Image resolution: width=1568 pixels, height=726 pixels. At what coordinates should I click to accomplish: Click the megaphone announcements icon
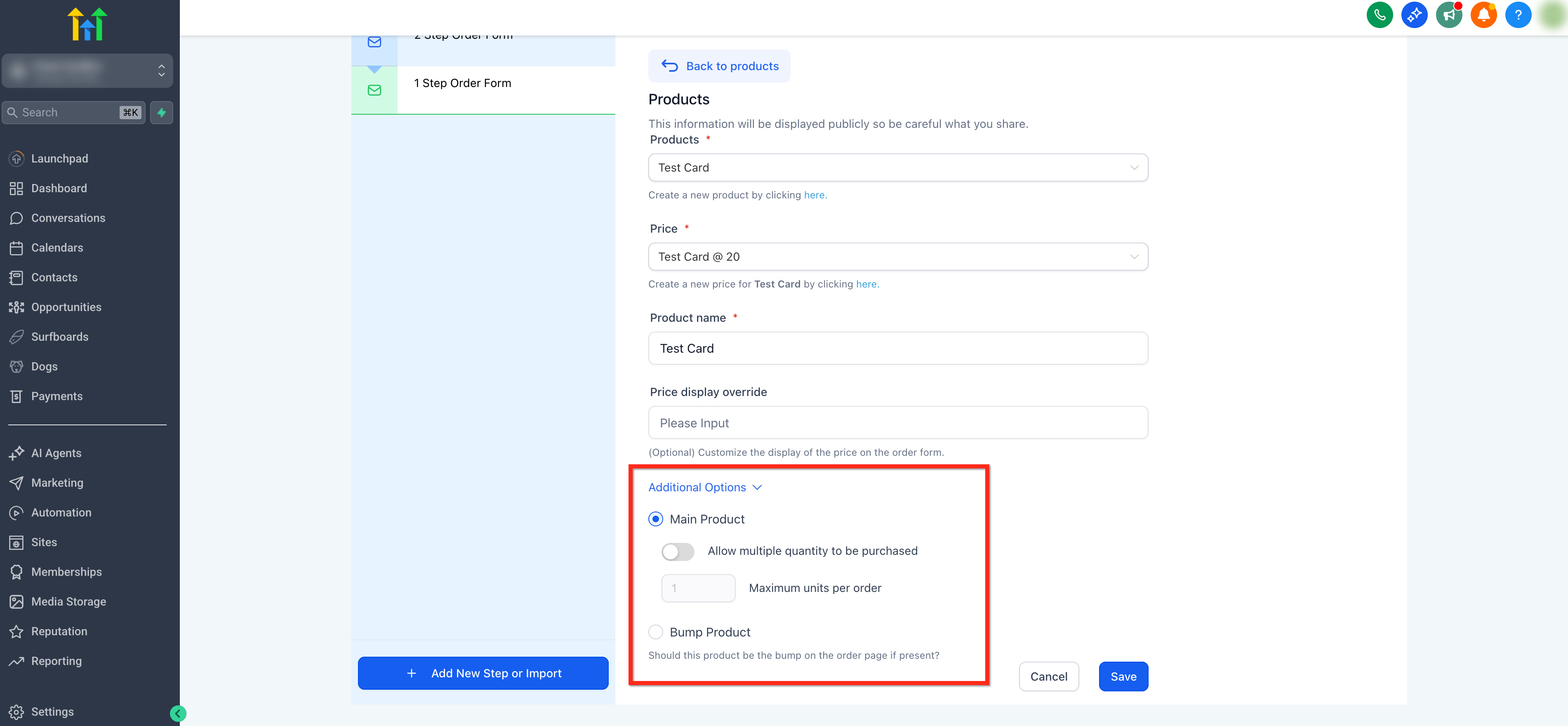1448,14
